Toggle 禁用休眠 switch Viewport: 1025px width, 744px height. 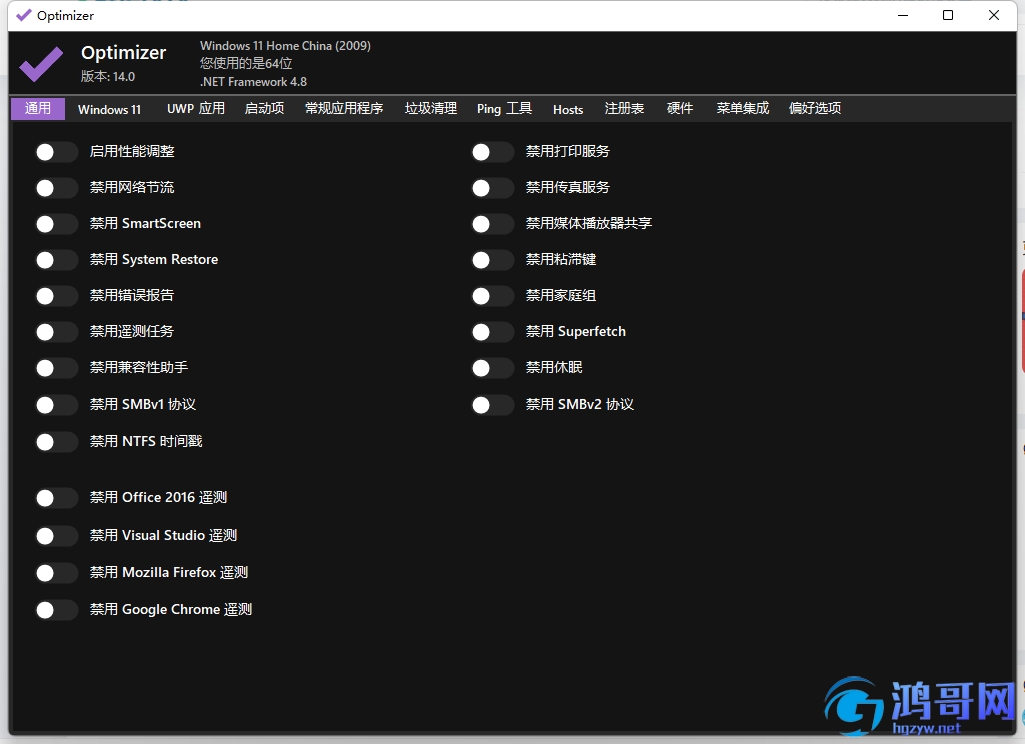(492, 368)
